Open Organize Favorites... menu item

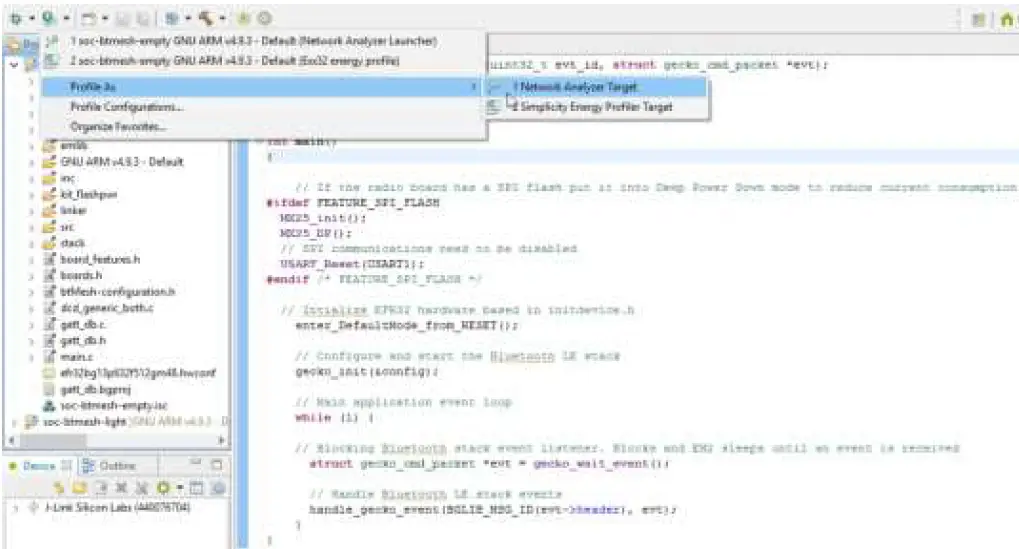point(264,127)
